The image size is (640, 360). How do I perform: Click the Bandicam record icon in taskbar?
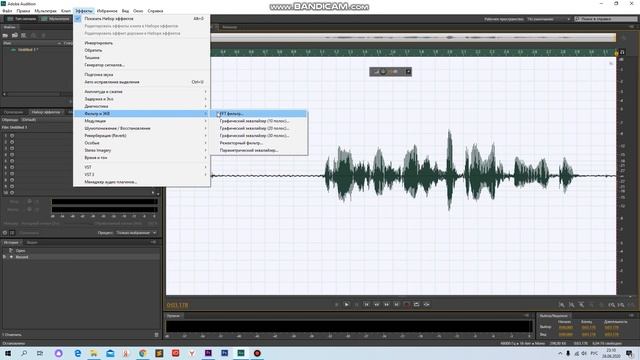257,353
